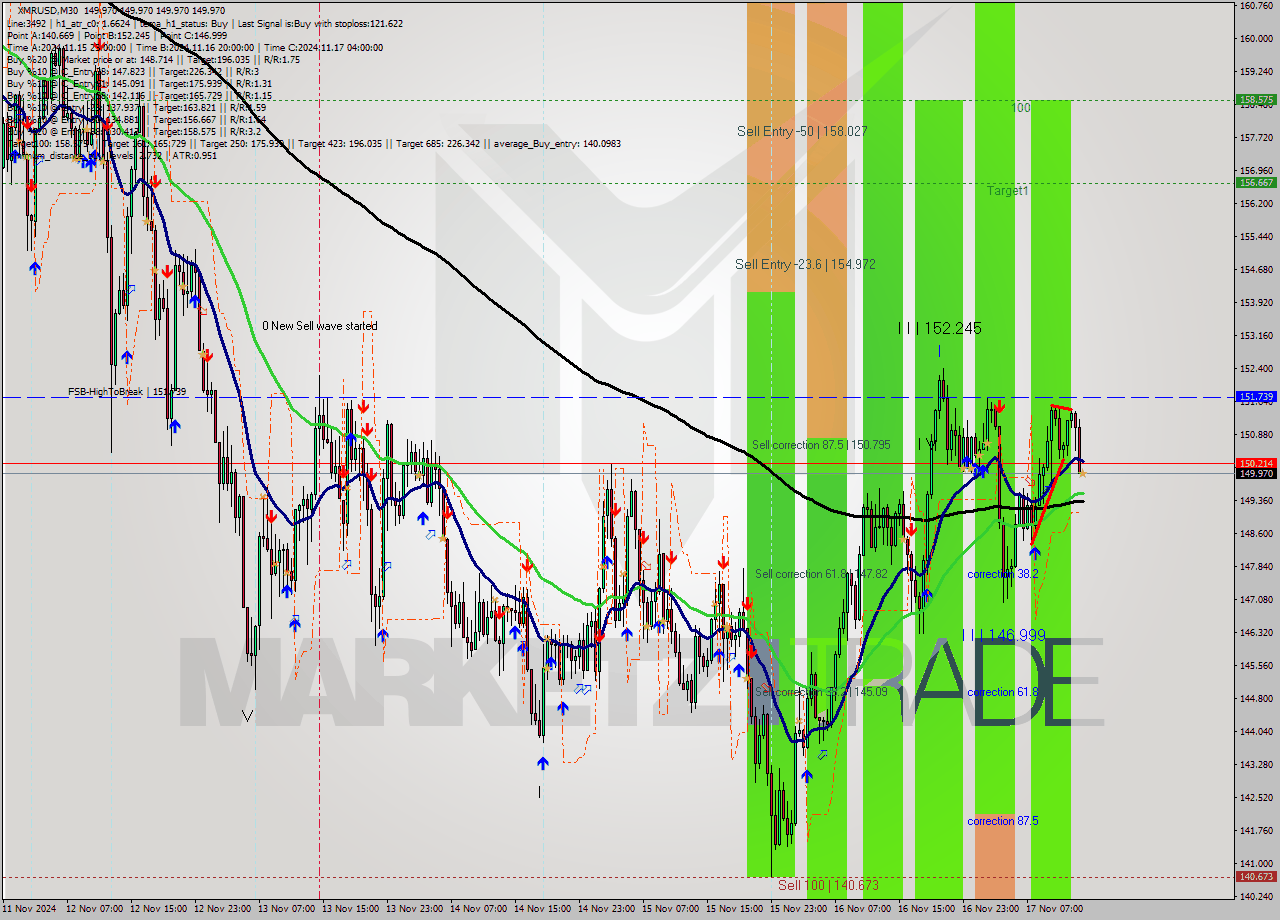
Task: Click the 141.000 price axis value
Action: point(1256,863)
